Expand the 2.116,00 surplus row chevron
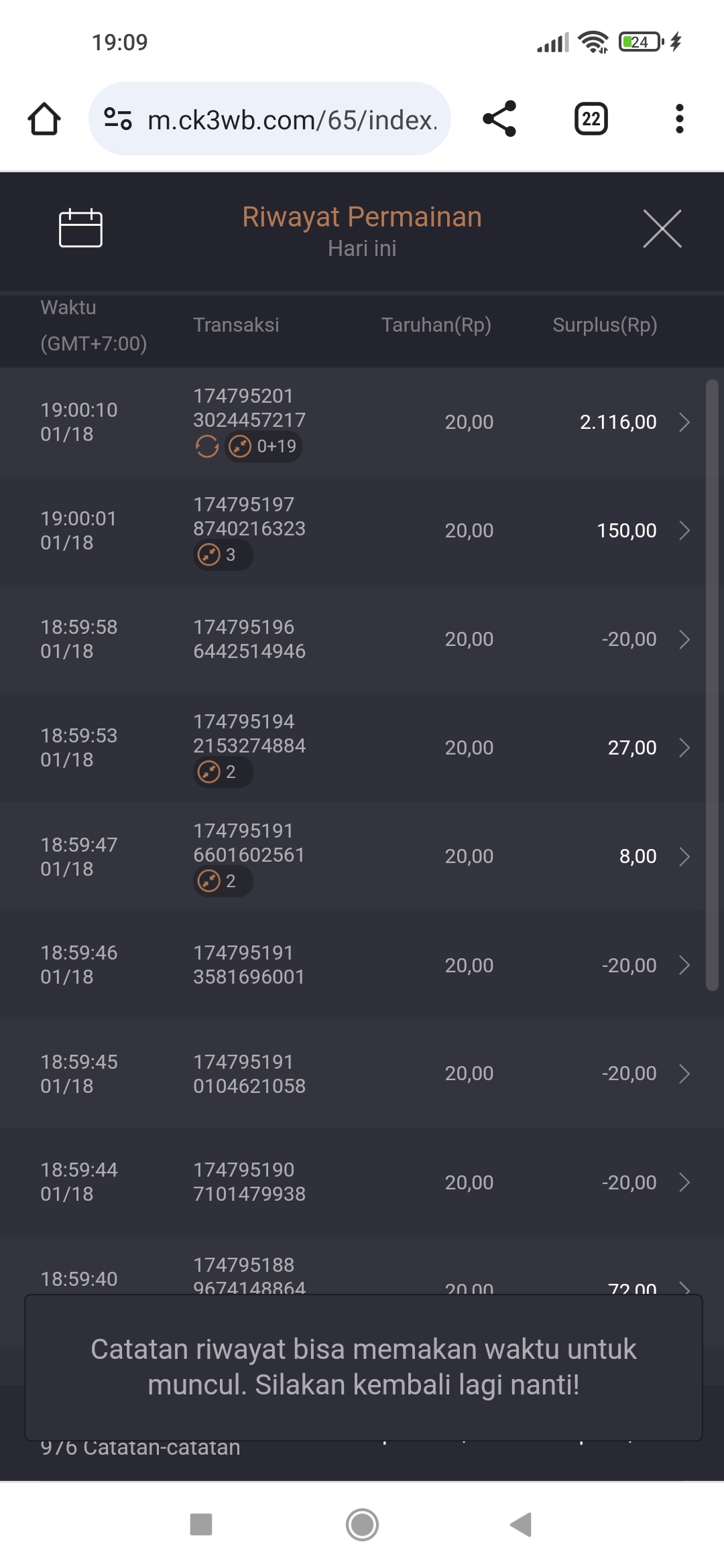 (684, 422)
